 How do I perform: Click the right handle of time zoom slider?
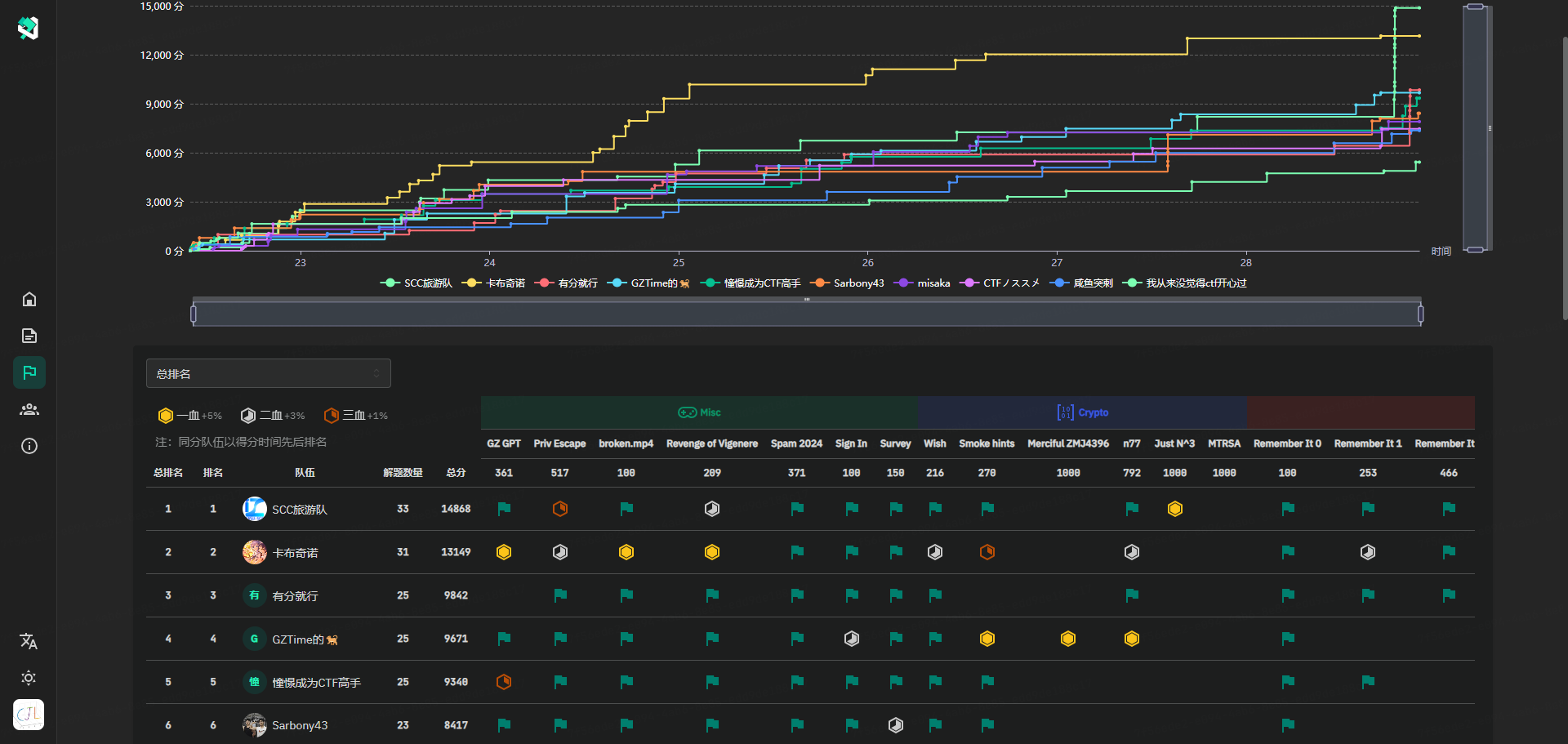click(1421, 314)
